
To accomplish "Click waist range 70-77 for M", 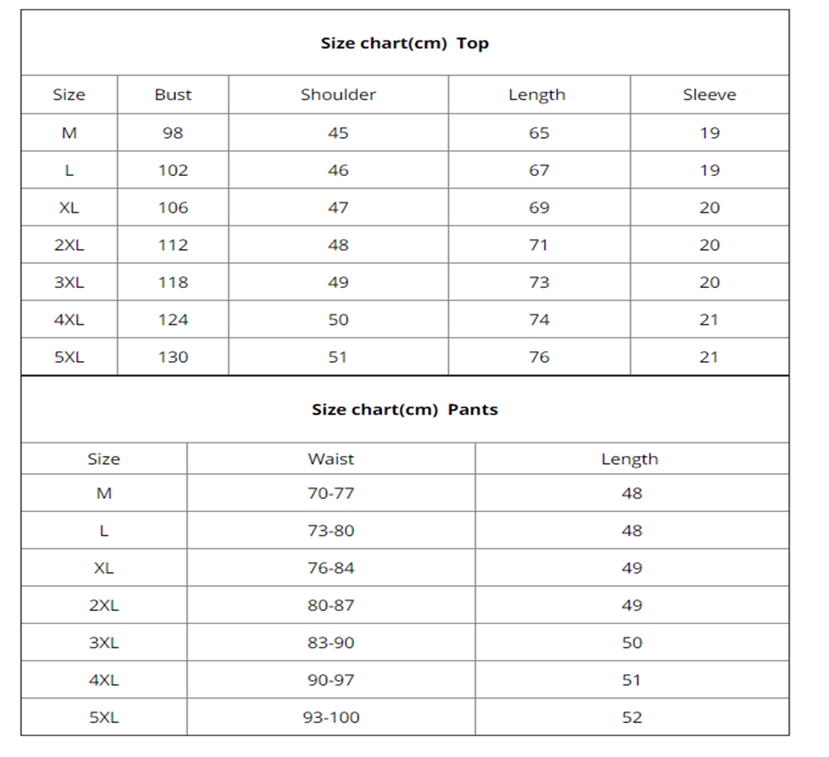I will pos(331,493).
